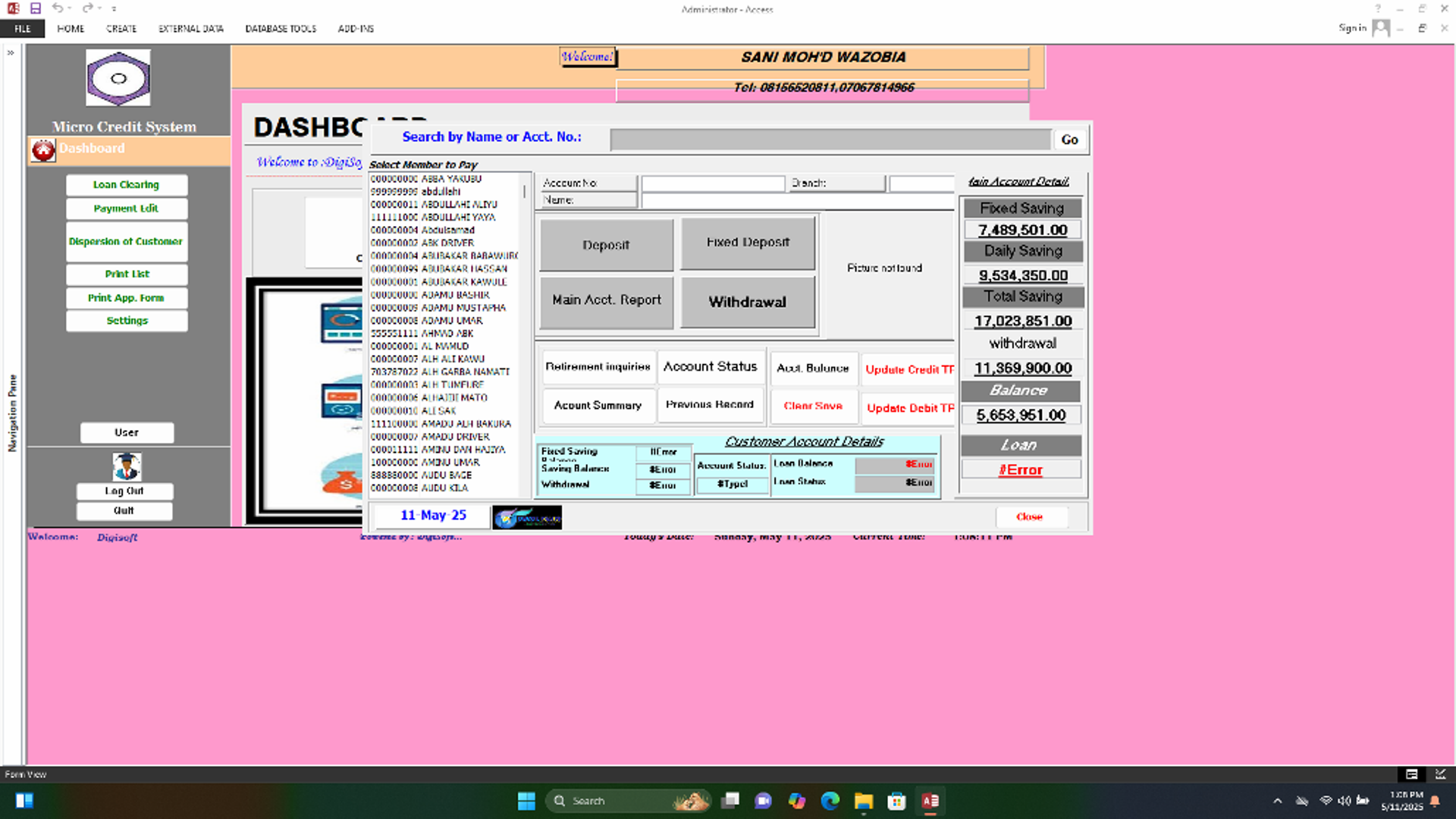Open Microsoft Store from taskbar
The height and width of the screenshot is (819, 1456).
tap(896, 801)
